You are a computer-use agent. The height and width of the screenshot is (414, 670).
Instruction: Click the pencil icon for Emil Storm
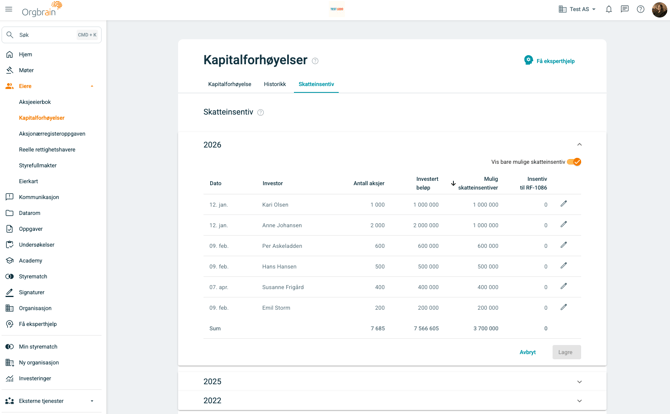[x=564, y=307]
